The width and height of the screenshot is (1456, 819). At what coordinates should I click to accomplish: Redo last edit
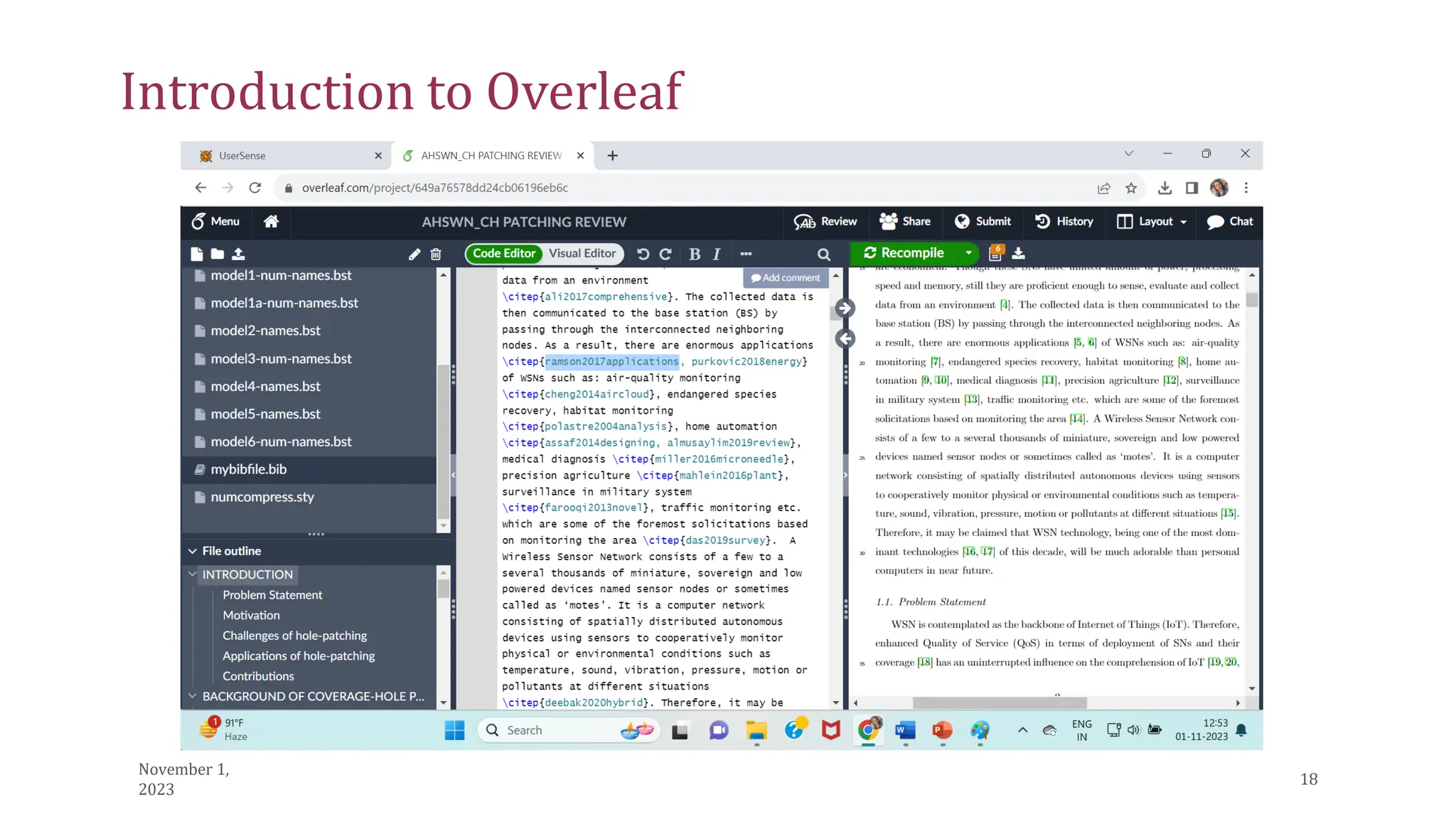tap(665, 254)
